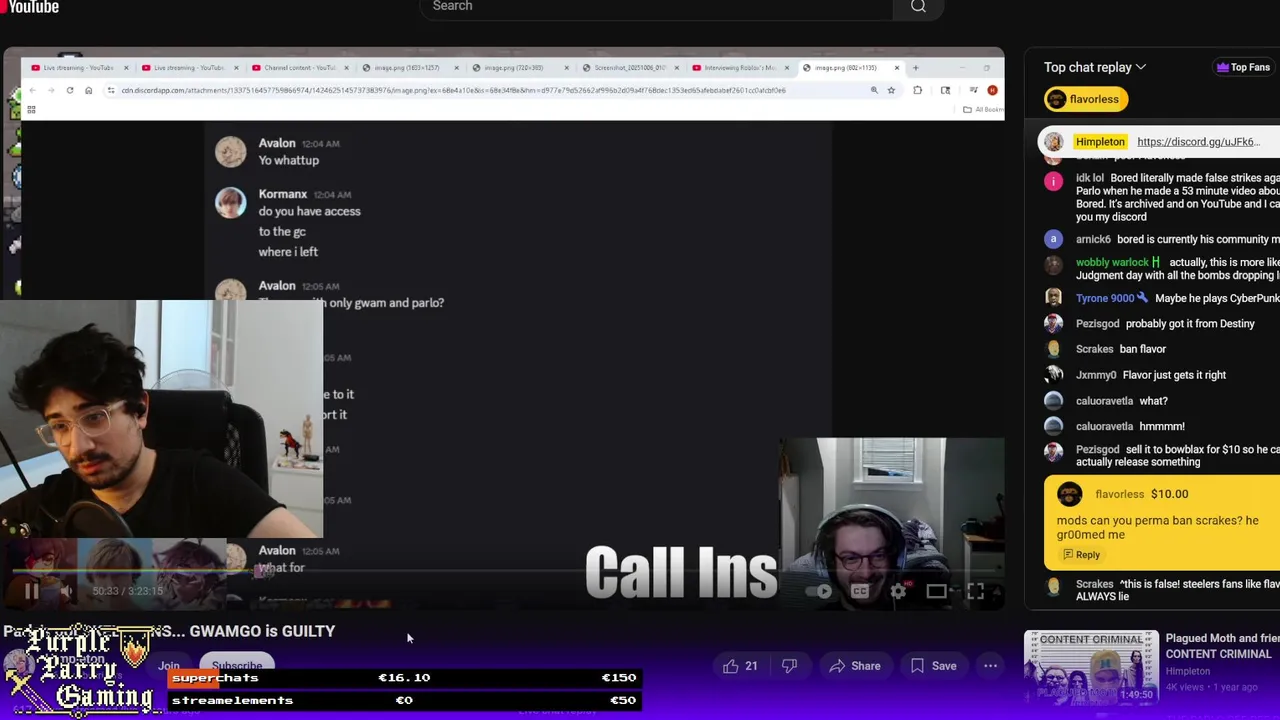Click the Reply button on flavorless's $10.00 super chat
Image resolution: width=1280 pixels, height=720 pixels.
coord(1081,555)
